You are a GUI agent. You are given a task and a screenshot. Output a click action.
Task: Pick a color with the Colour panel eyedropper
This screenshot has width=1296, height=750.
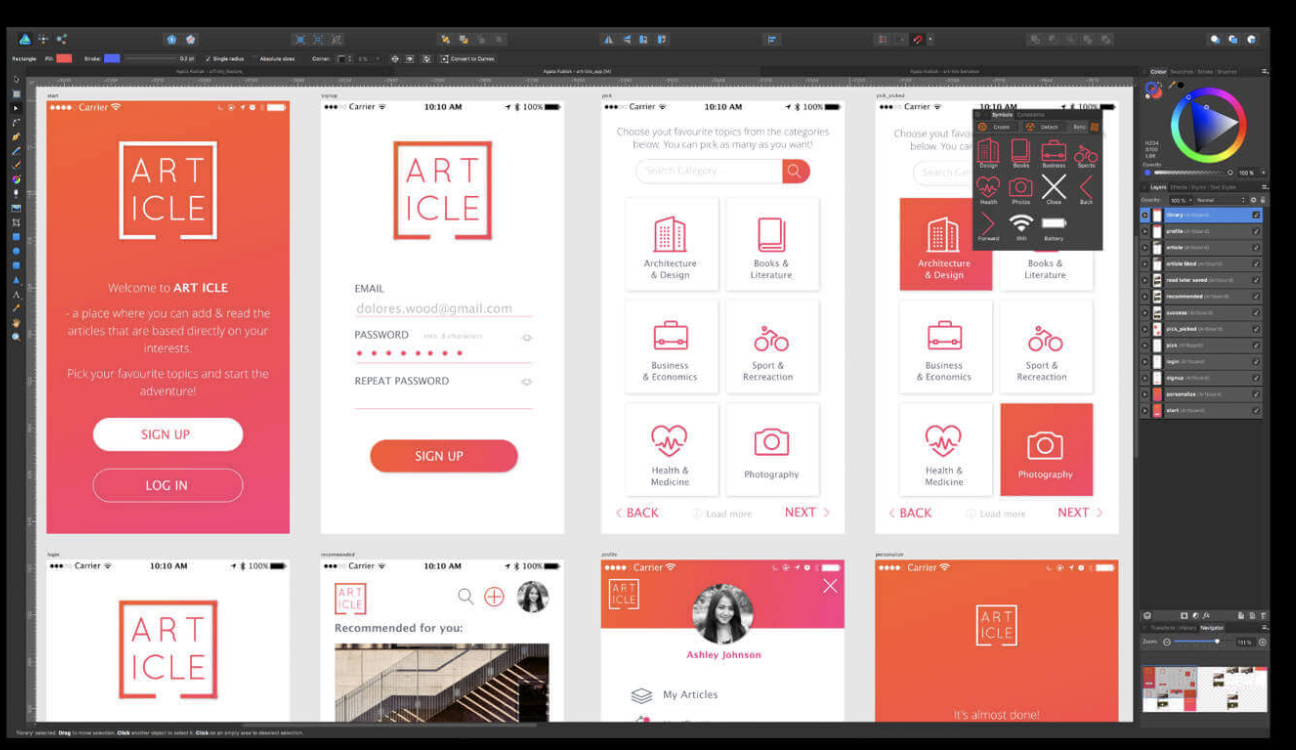click(x=1172, y=85)
